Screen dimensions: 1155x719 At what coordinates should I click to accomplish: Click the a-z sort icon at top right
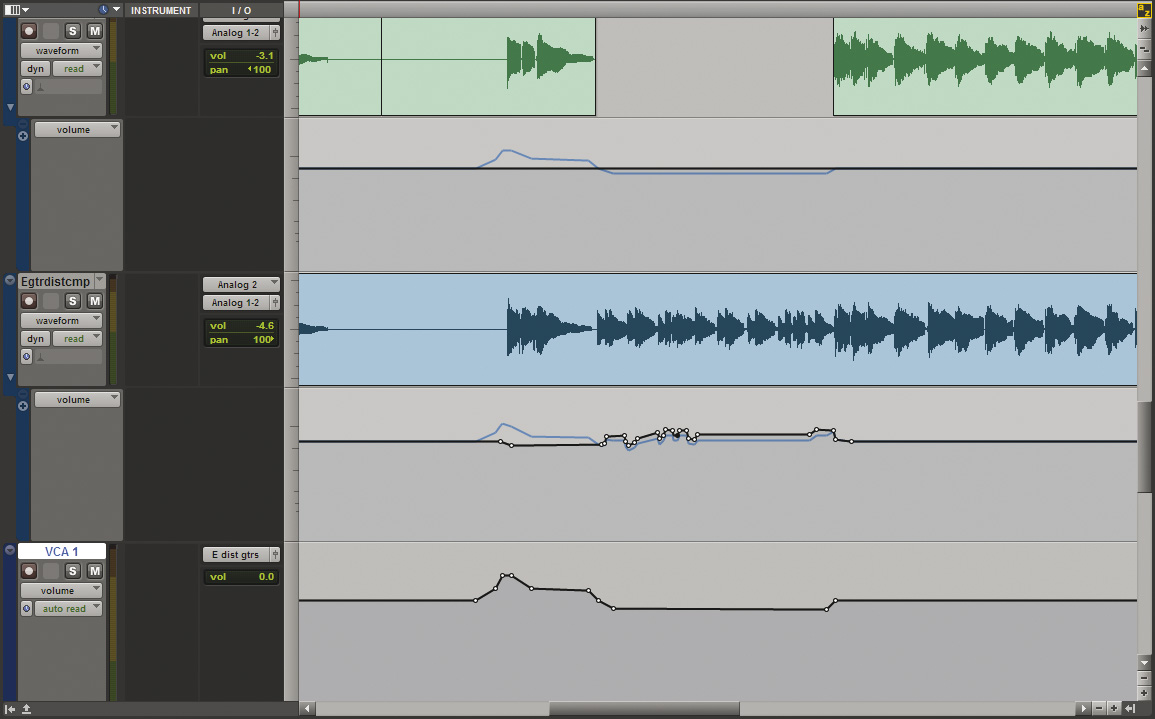tap(1144, 10)
